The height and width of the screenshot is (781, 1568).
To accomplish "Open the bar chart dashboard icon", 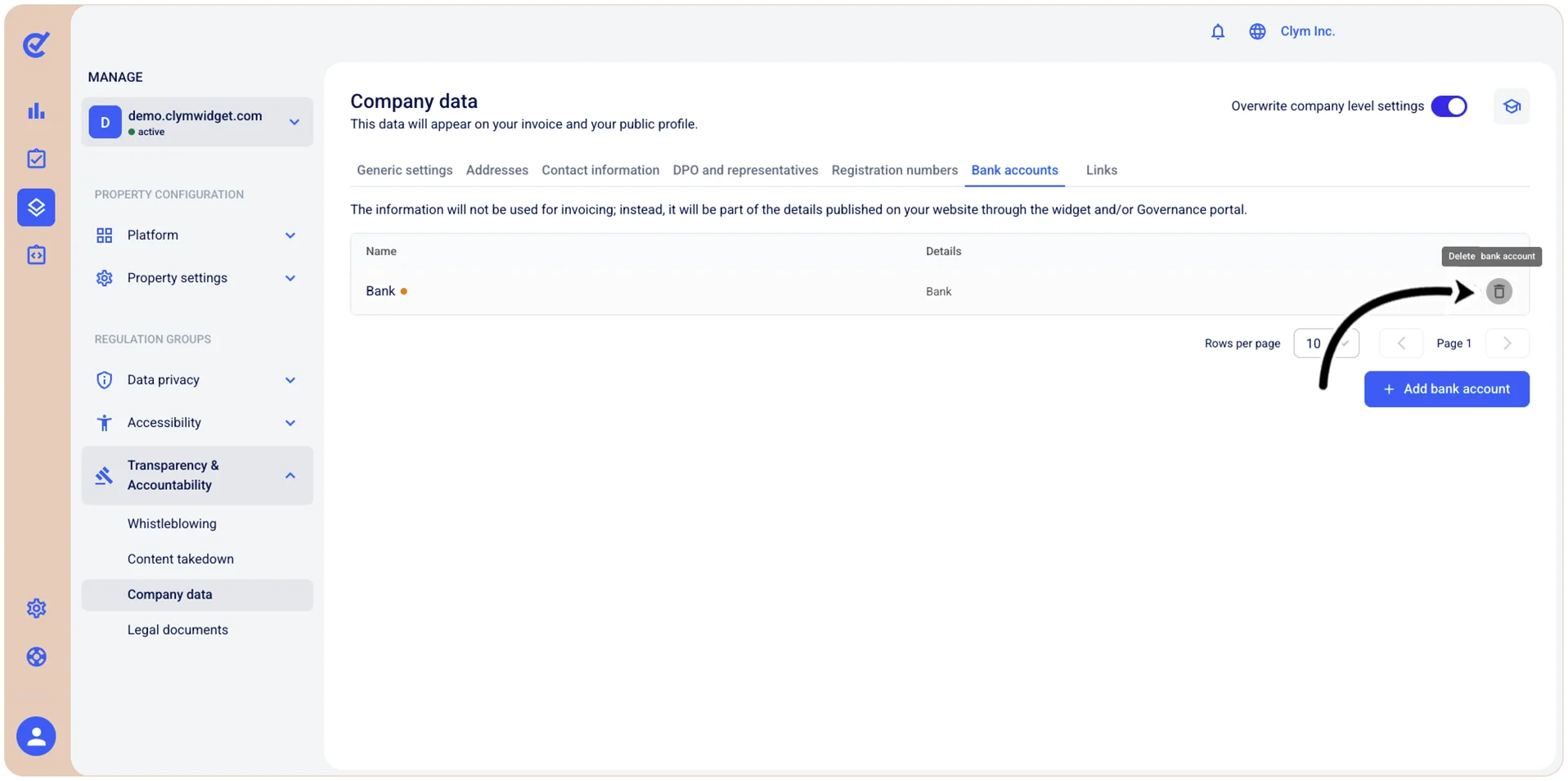I will 36,111.
